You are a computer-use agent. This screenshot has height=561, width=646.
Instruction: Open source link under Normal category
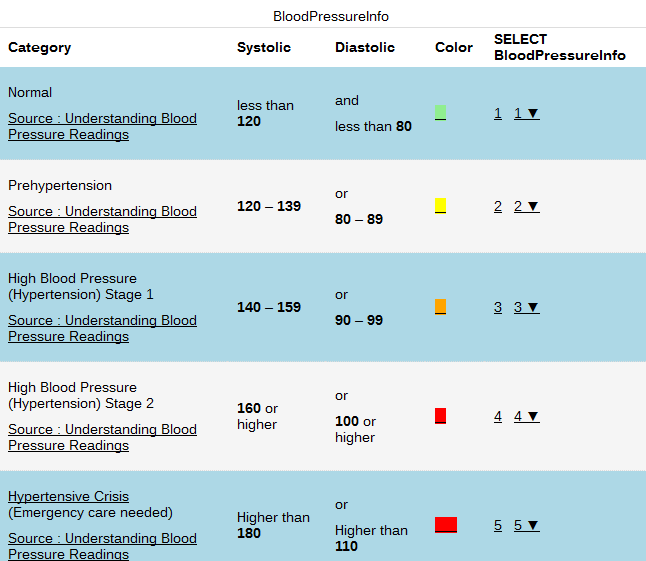[102, 126]
